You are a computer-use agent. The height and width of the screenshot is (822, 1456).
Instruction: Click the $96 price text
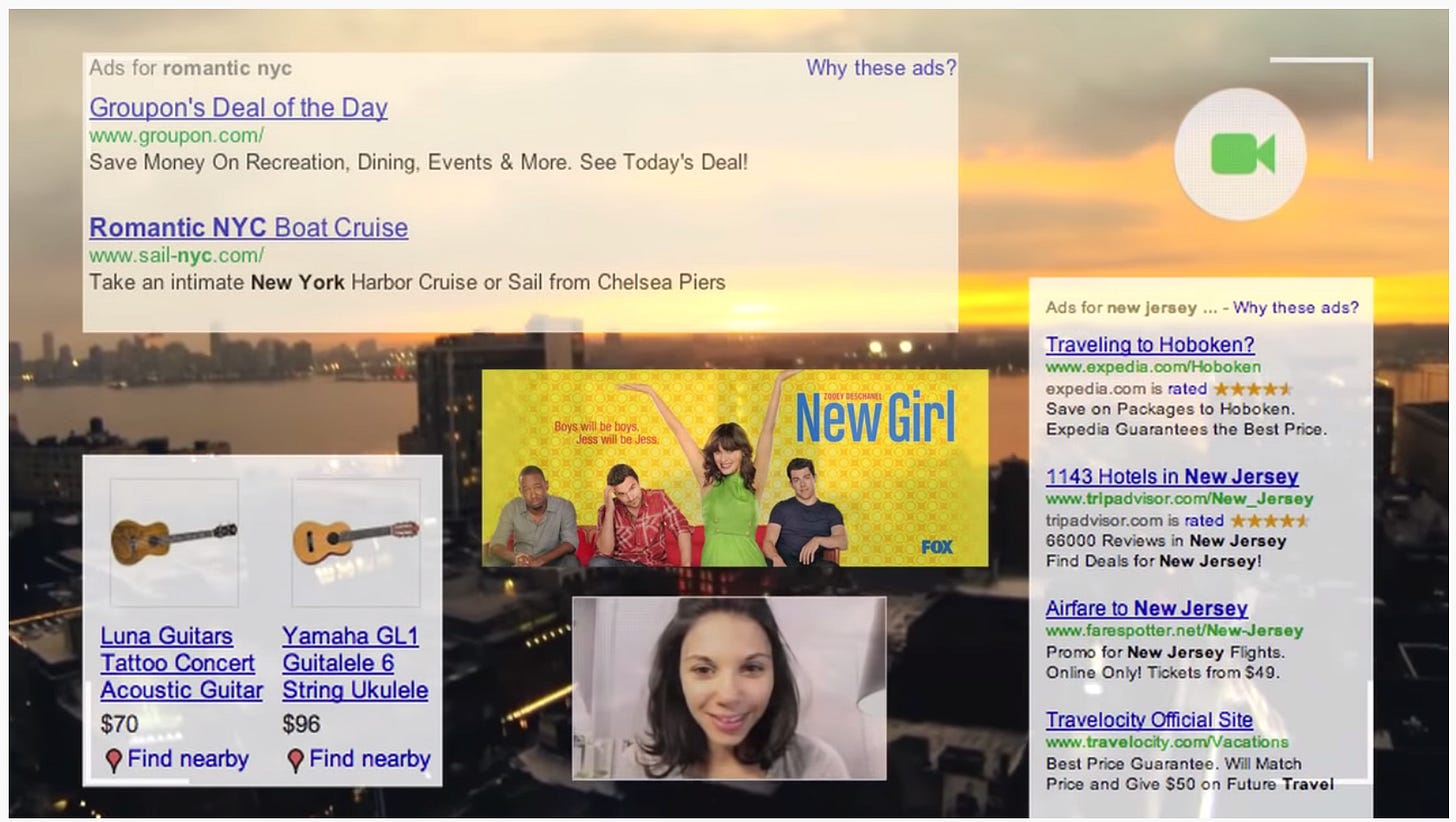click(x=301, y=724)
